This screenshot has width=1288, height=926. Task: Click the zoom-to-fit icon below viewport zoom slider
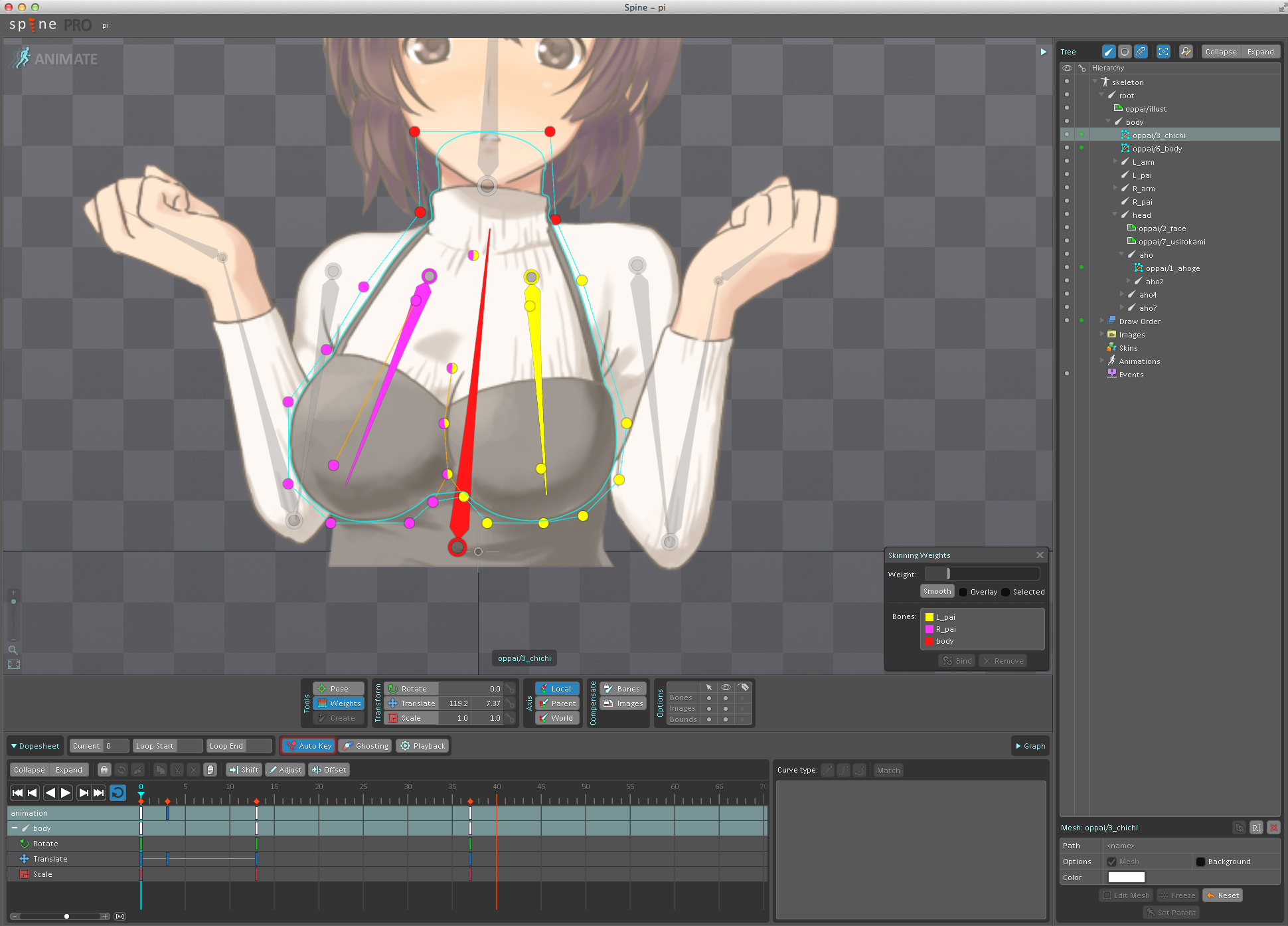[x=14, y=664]
